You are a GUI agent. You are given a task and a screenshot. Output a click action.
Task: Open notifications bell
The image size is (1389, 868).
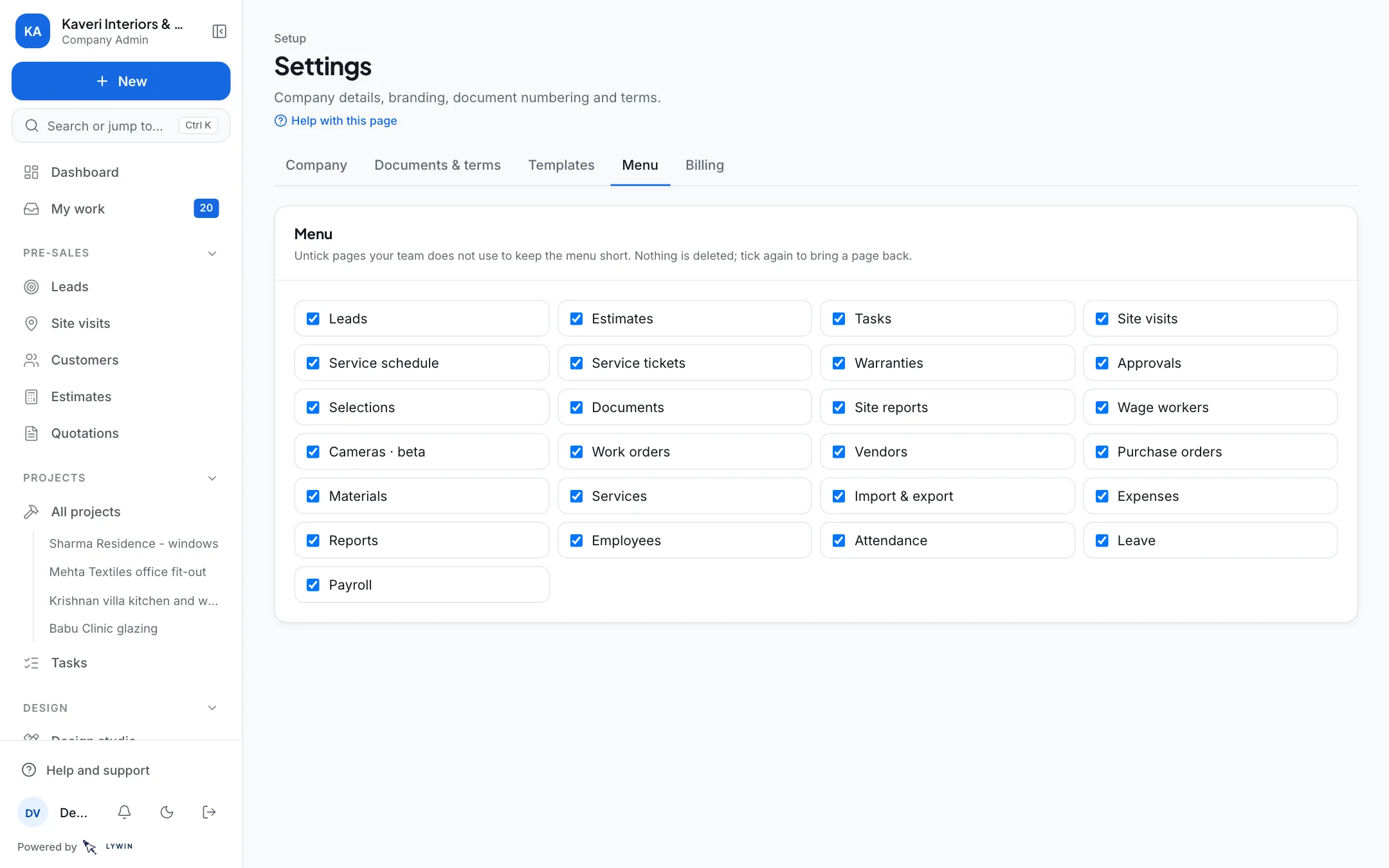tap(125, 812)
